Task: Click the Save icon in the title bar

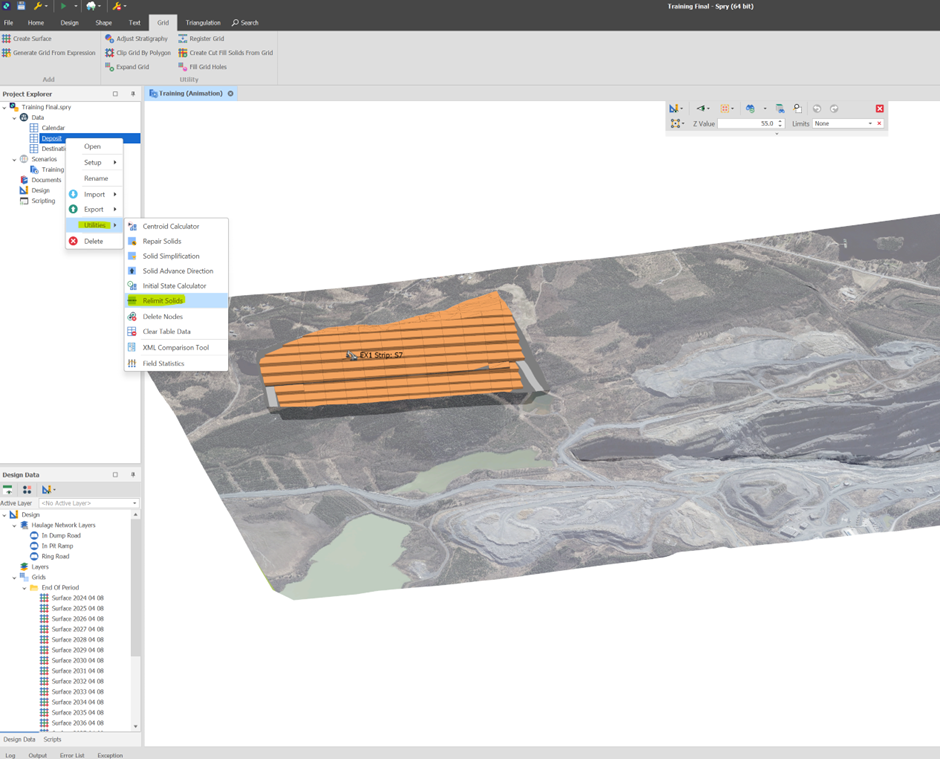Action: tap(21, 6)
